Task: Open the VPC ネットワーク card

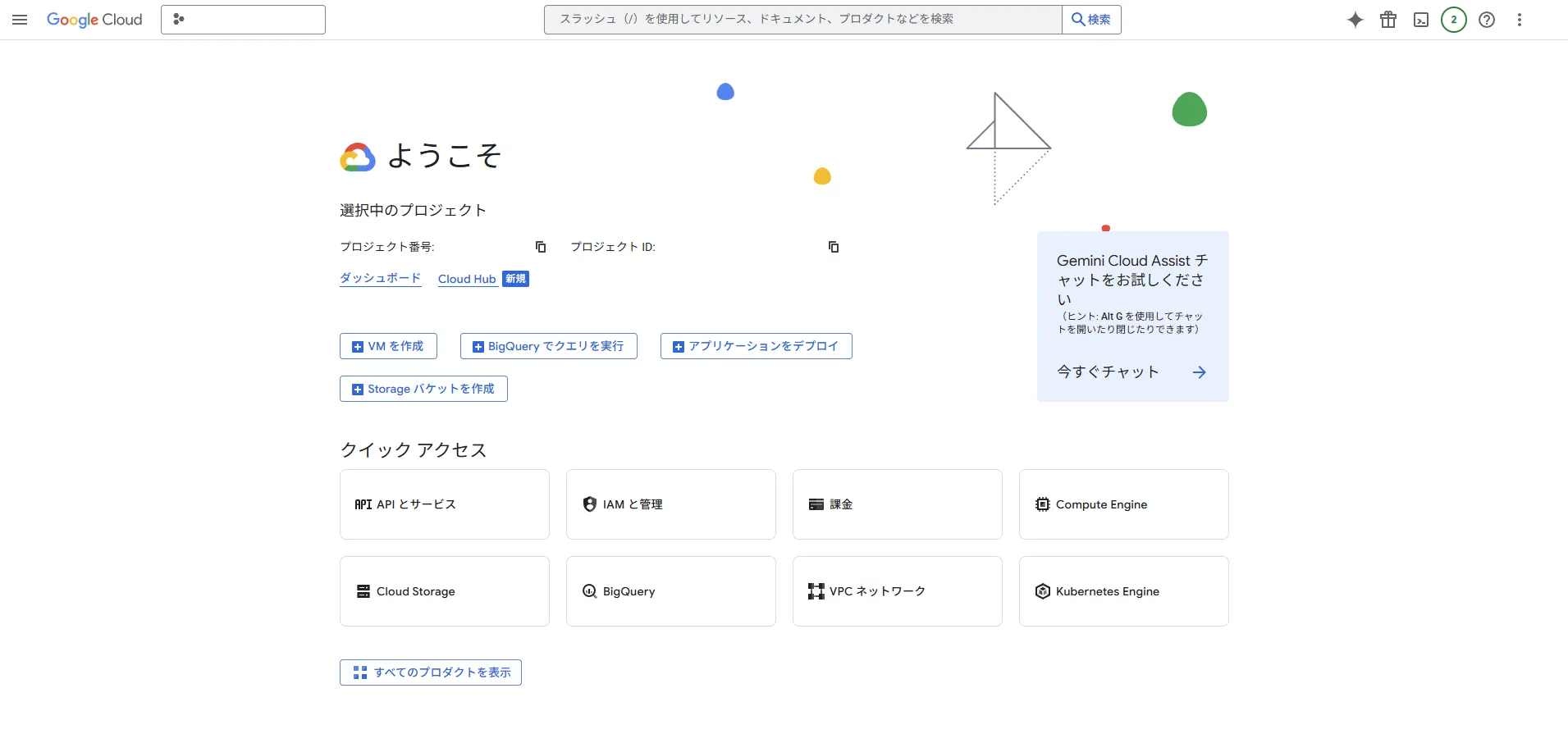Action: point(898,591)
